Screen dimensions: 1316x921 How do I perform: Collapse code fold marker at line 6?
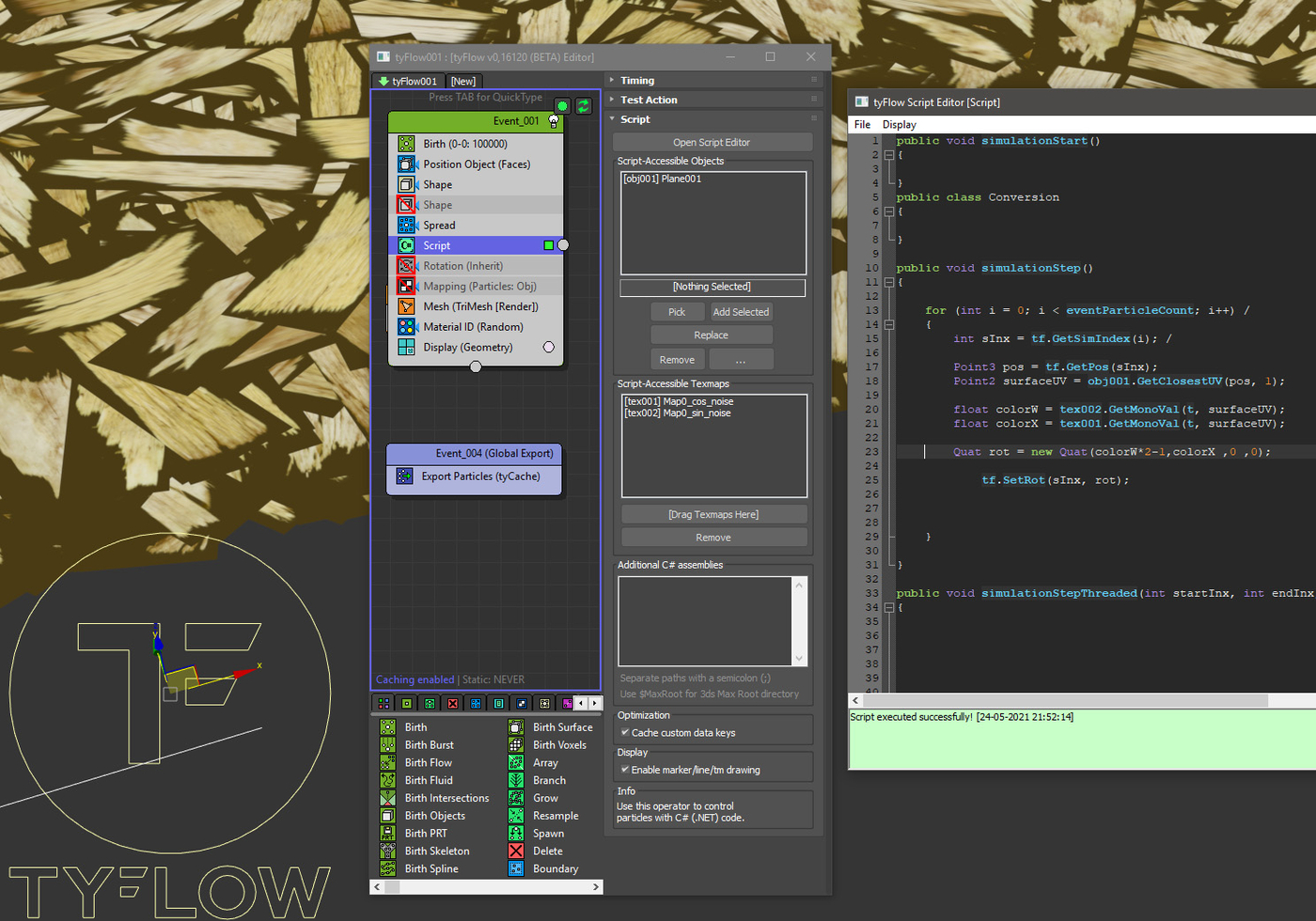tap(889, 211)
